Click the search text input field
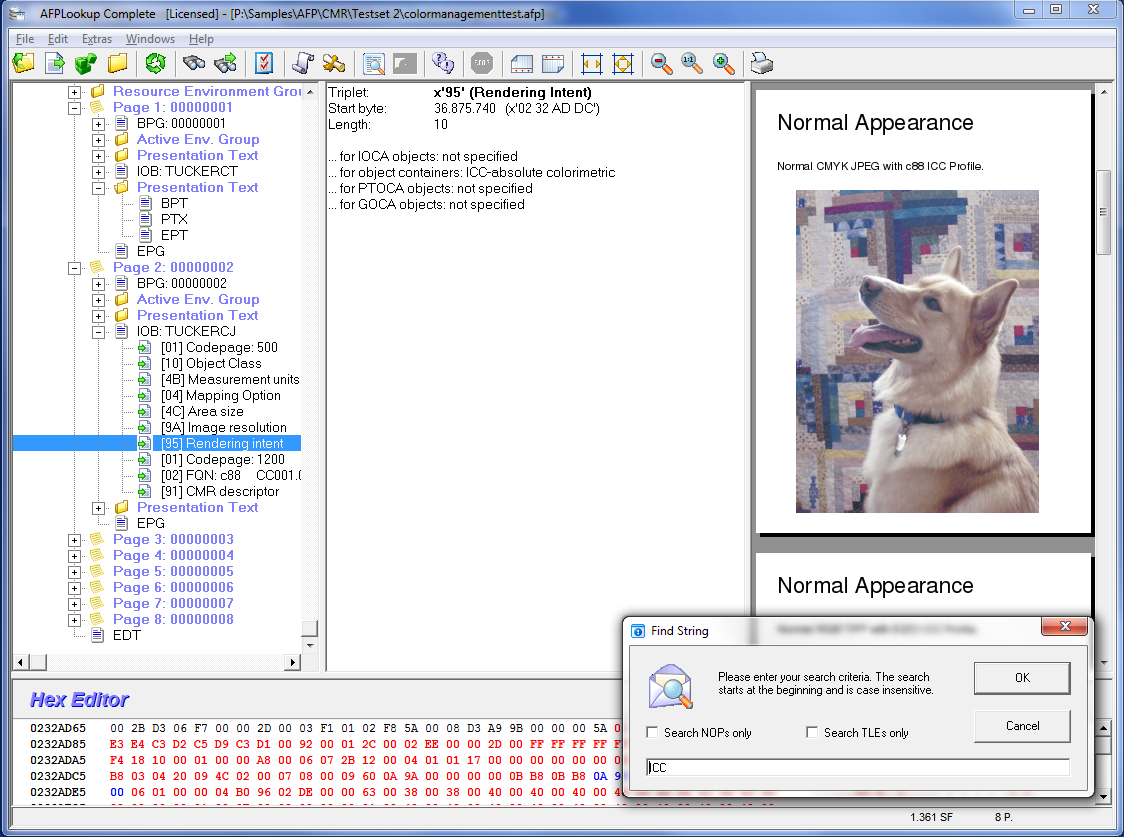This screenshot has height=837, width=1124. (857, 767)
